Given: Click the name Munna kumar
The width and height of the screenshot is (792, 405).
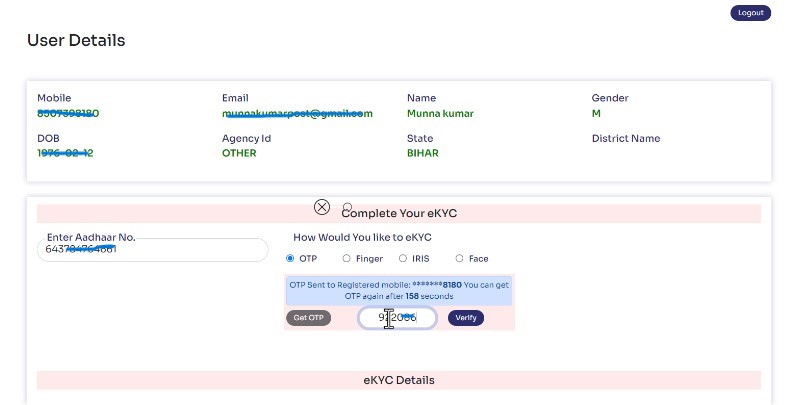Looking at the screenshot, I should pyautogui.click(x=440, y=114).
